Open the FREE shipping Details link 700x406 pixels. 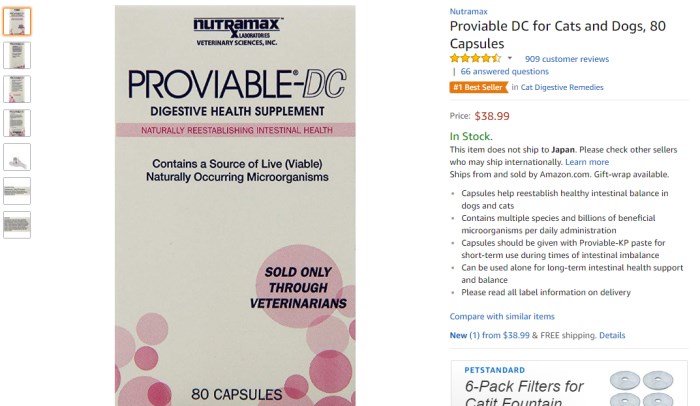point(612,335)
